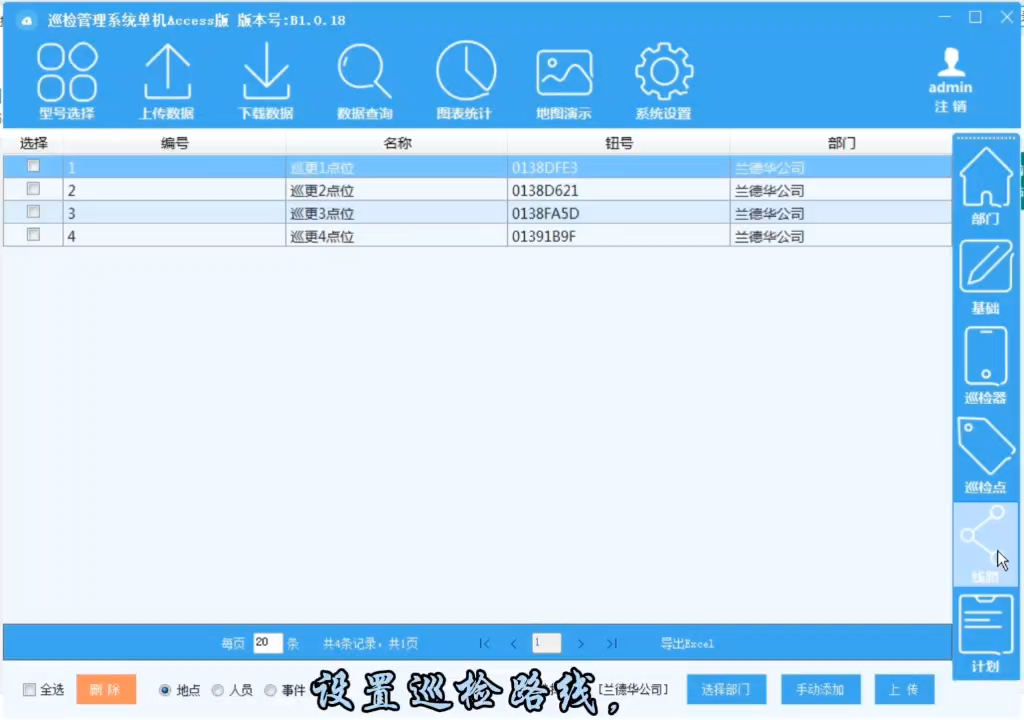Select cell 巡更4点位

pos(396,236)
